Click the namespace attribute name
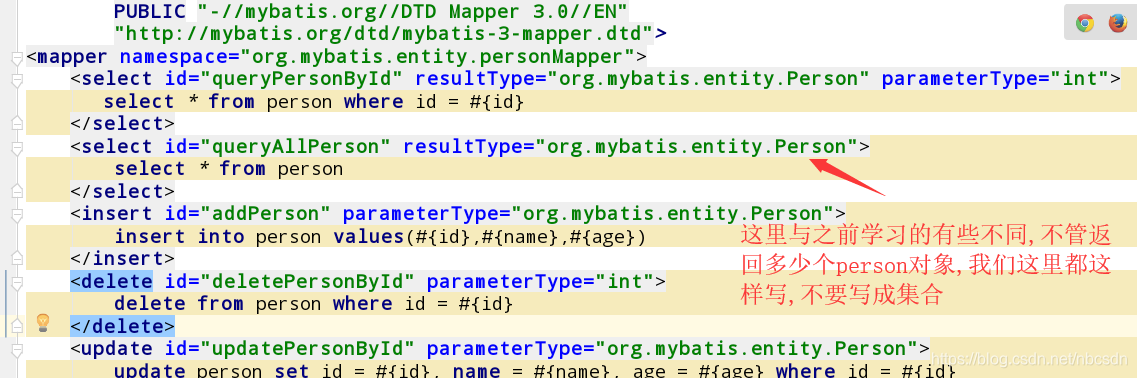The width and height of the screenshot is (1137, 378). coord(174,57)
